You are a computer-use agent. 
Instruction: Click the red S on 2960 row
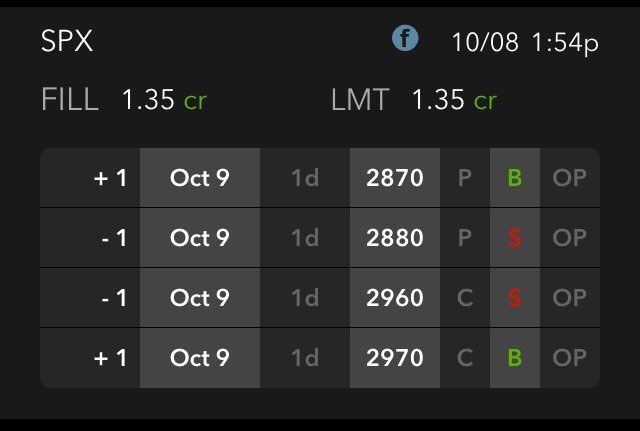pyautogui.click(x=515, y=297)
